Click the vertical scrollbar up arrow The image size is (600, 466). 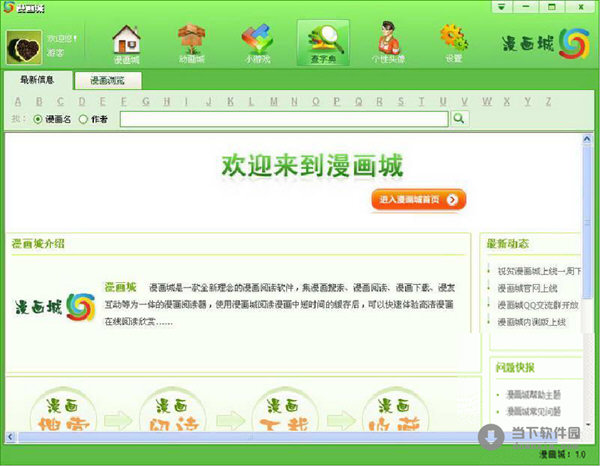tap(587, 139)
